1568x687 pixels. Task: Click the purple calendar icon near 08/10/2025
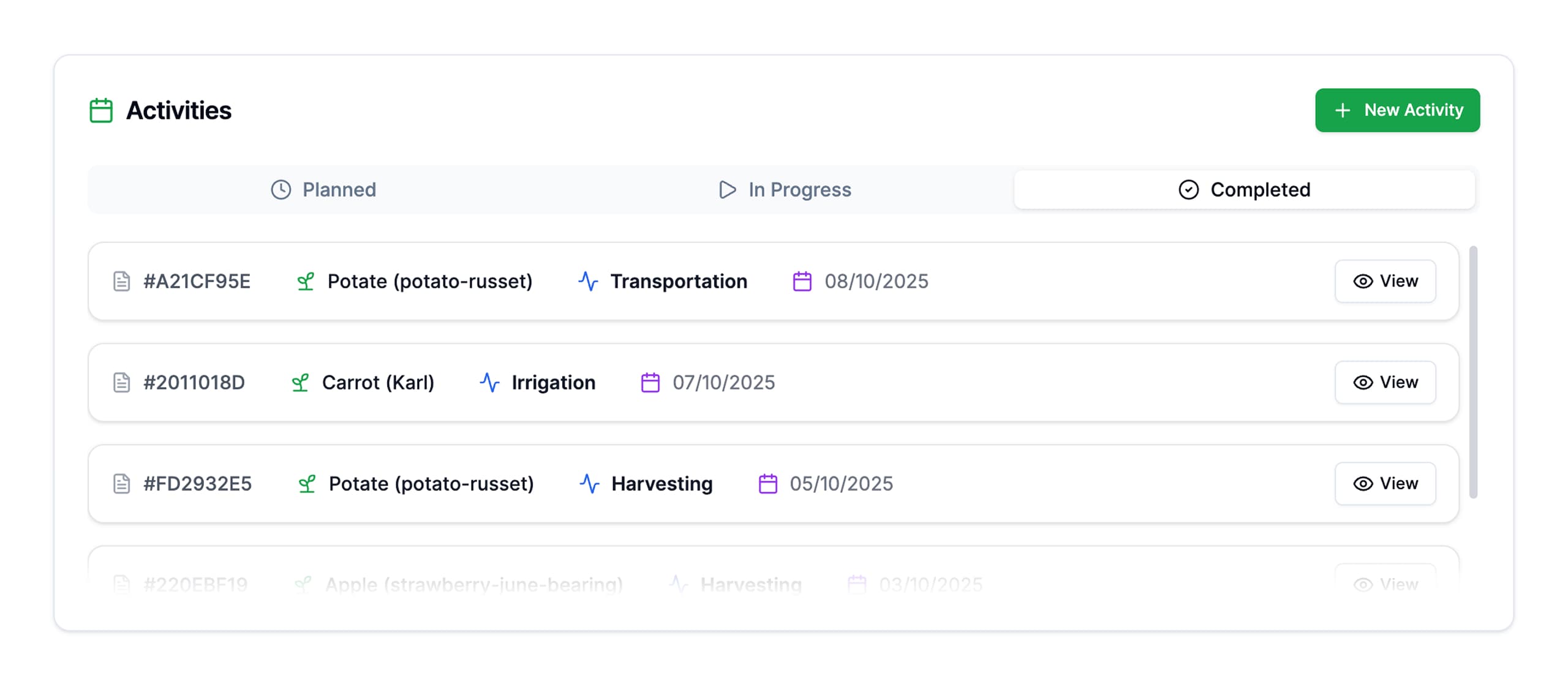(802, 281)
